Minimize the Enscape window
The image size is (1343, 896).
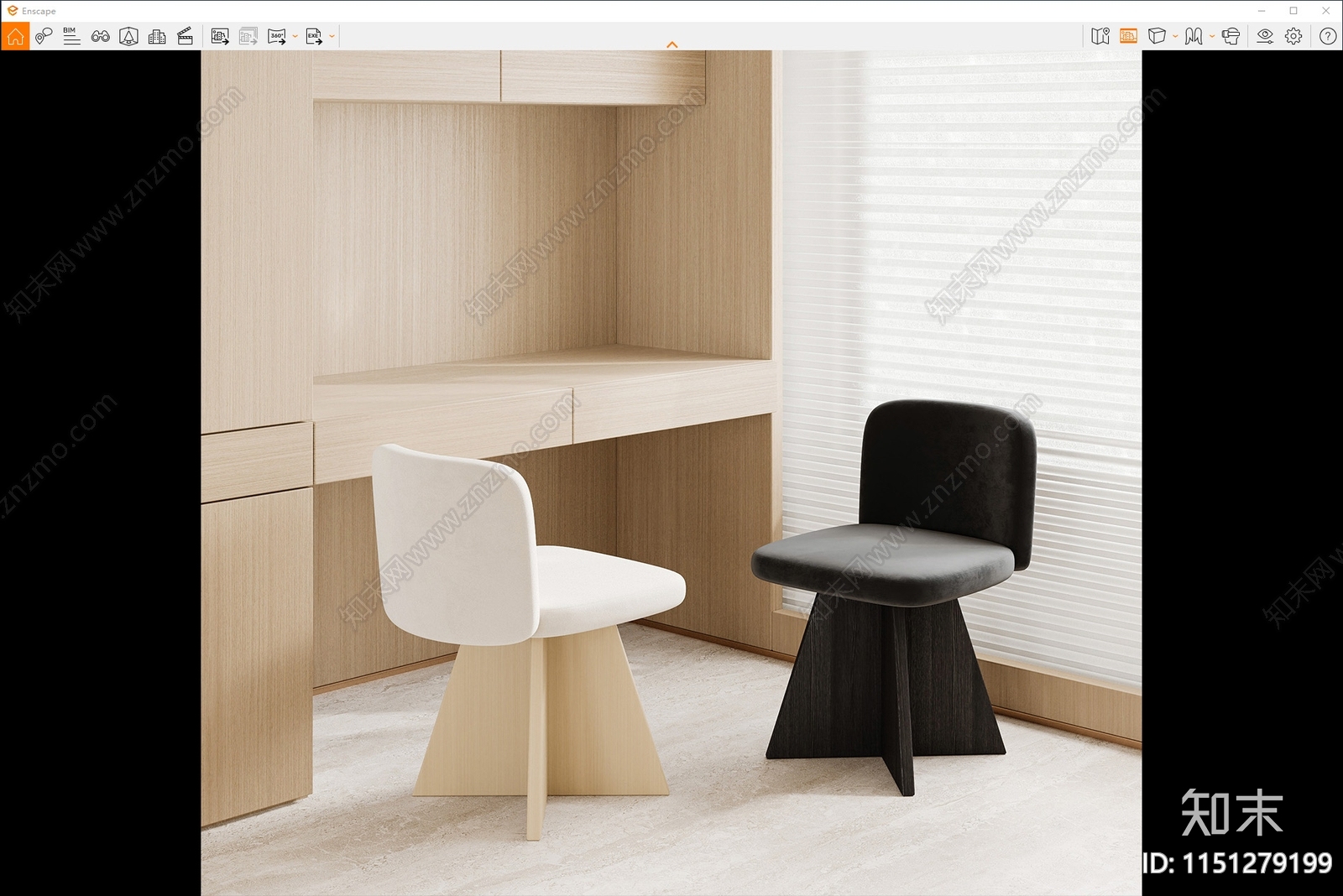[x=1262, y=11]
